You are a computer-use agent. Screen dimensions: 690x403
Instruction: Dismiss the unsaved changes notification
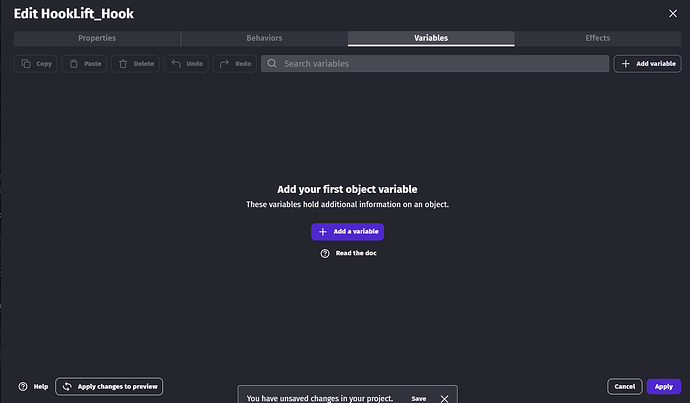click(x=444, y=398)
